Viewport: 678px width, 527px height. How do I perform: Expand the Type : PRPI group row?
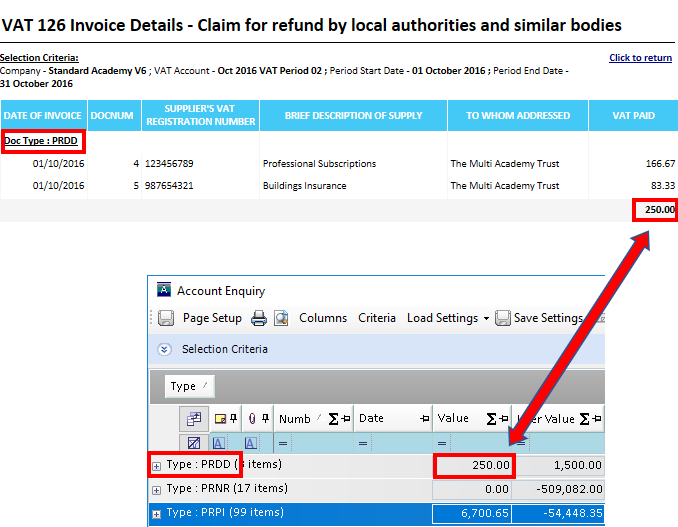[157, 513]
